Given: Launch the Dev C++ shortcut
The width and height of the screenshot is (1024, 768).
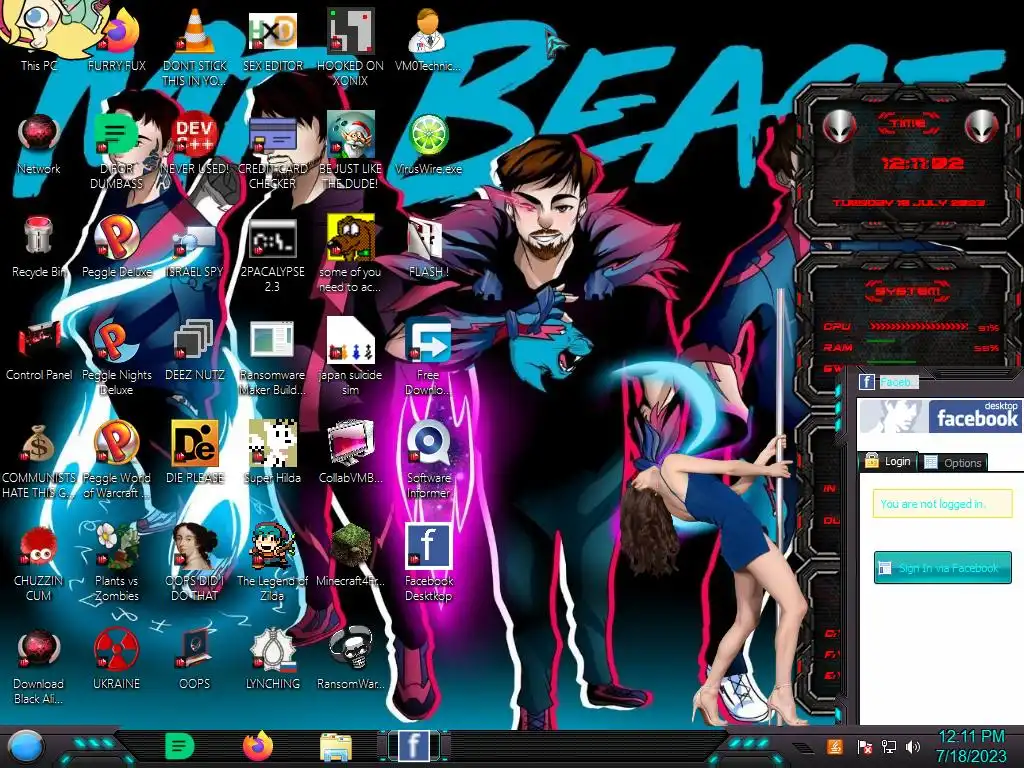Looking at the screenshot, I should click(x=195, y=142).
